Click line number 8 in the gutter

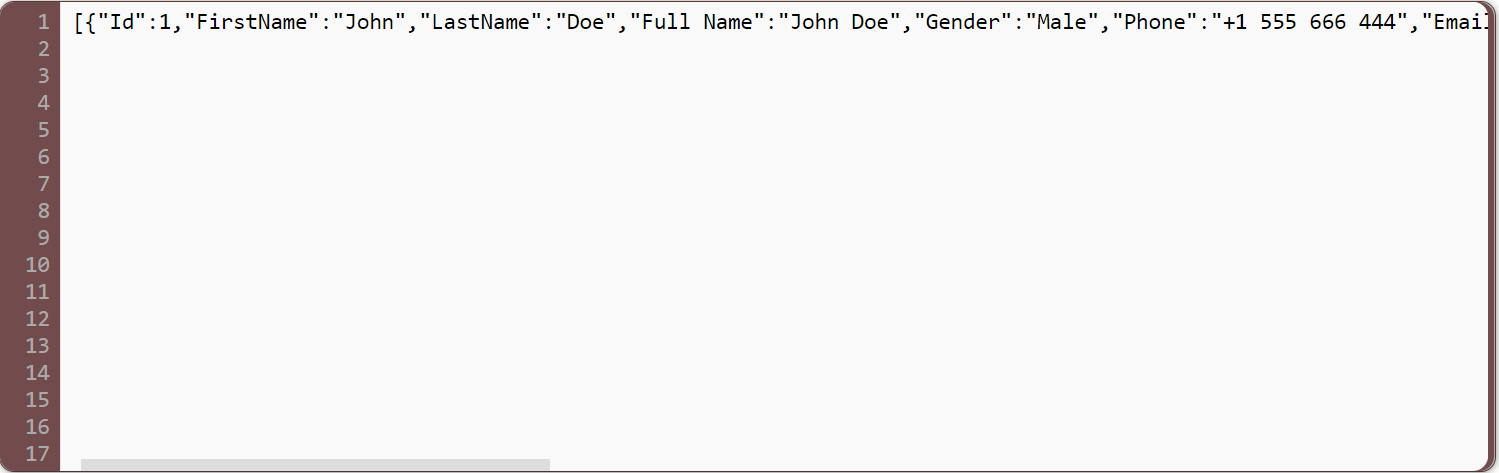43,211
